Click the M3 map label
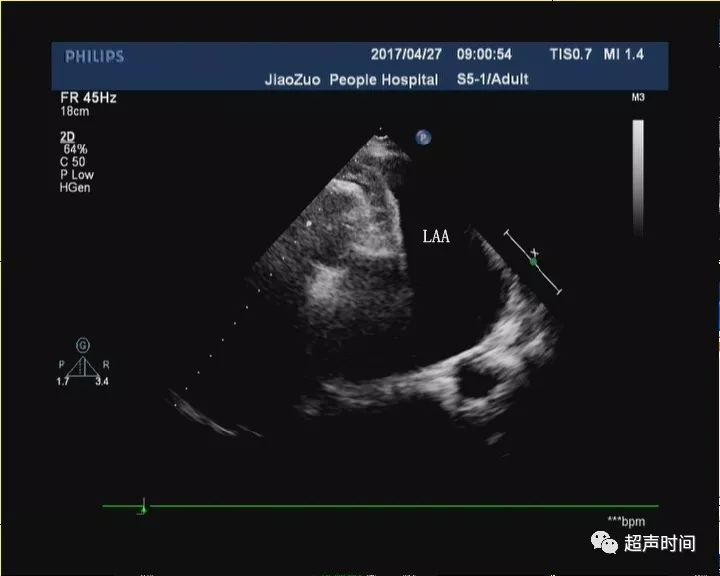The image size is (720, 576). tap(638, 97)
